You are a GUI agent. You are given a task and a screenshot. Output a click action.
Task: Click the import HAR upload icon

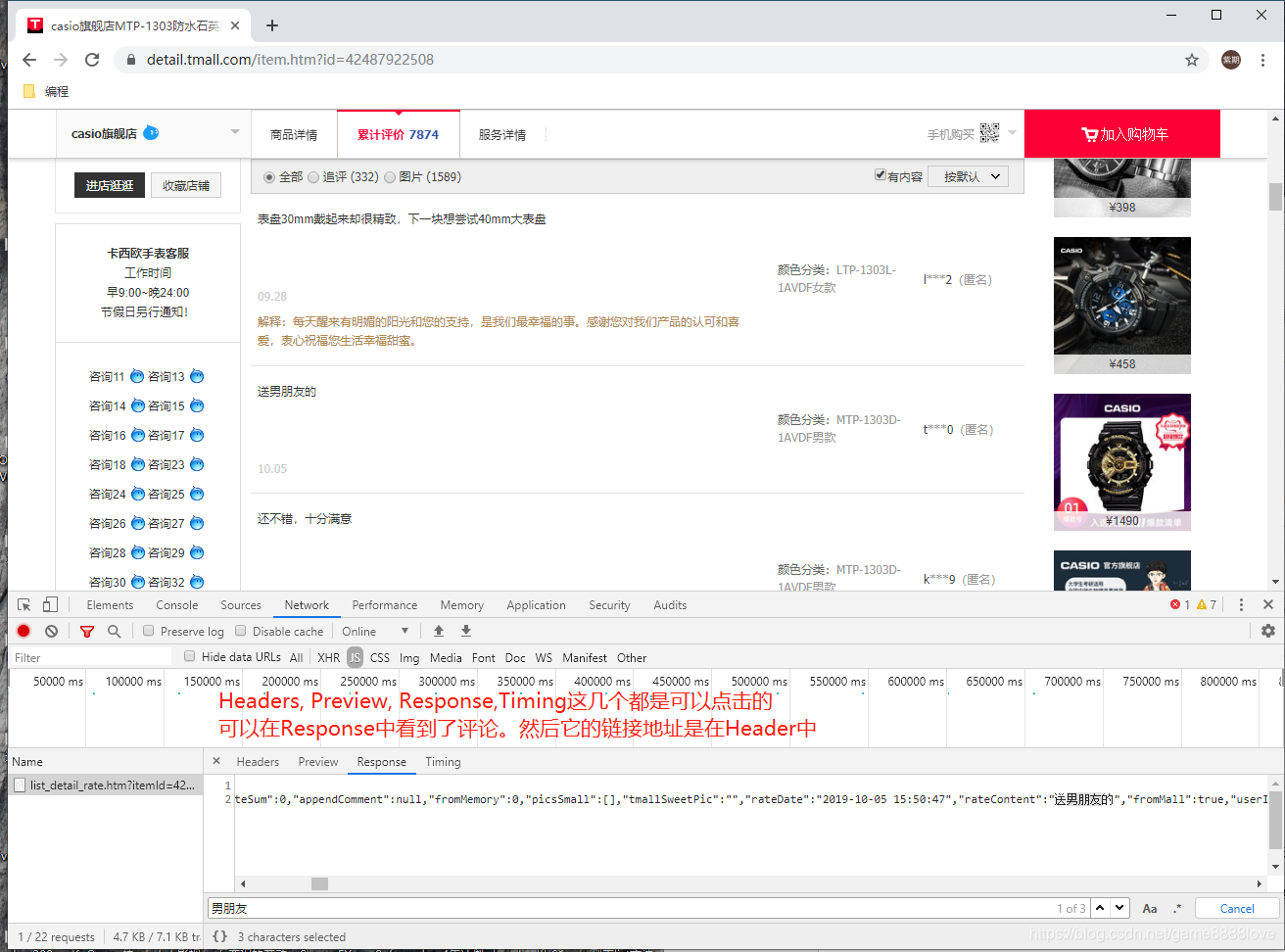[439, 631]
